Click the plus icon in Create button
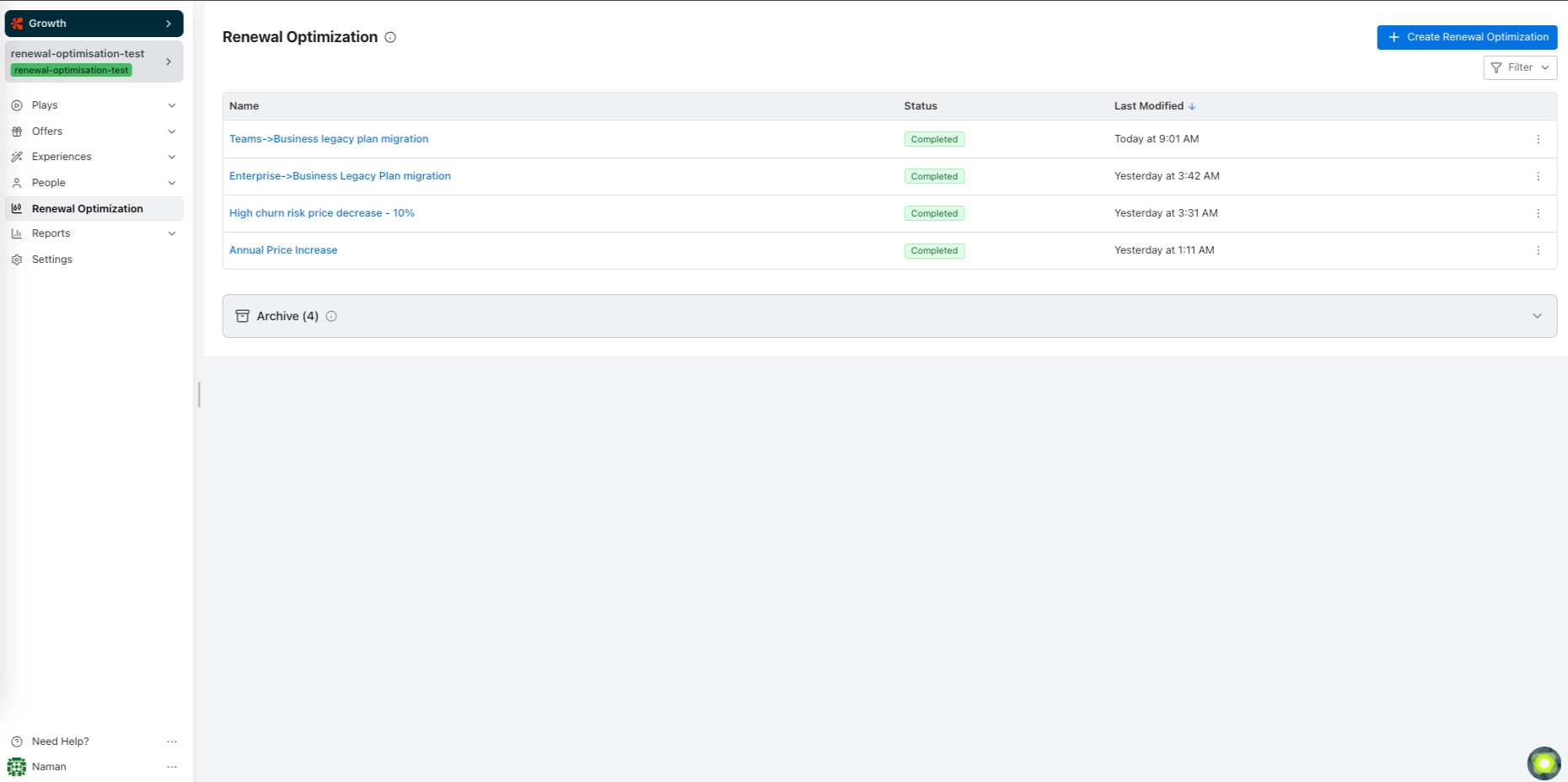 1394,37
